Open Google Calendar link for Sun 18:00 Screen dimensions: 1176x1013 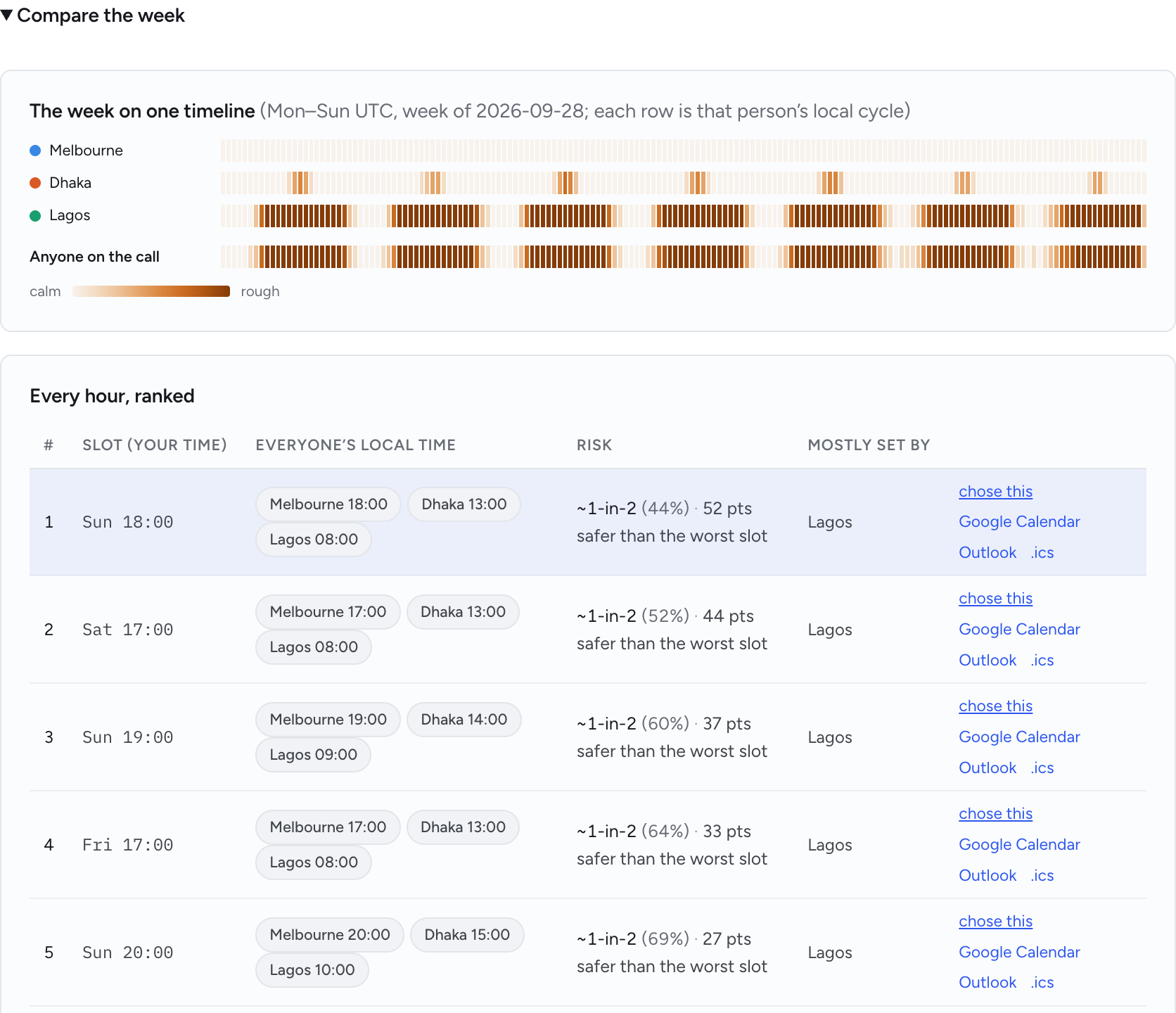[x=1019, y=522]
